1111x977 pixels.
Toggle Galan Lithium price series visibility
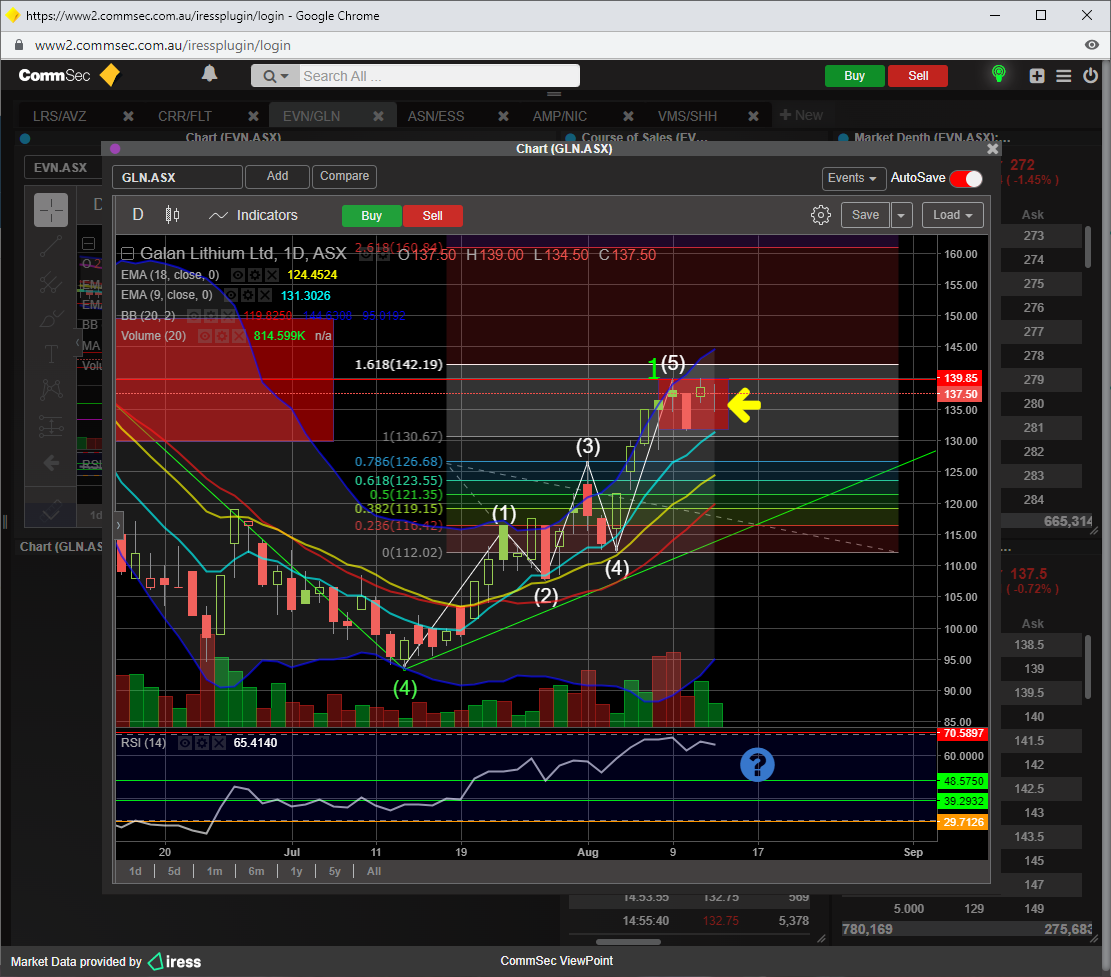coord(366,254)
